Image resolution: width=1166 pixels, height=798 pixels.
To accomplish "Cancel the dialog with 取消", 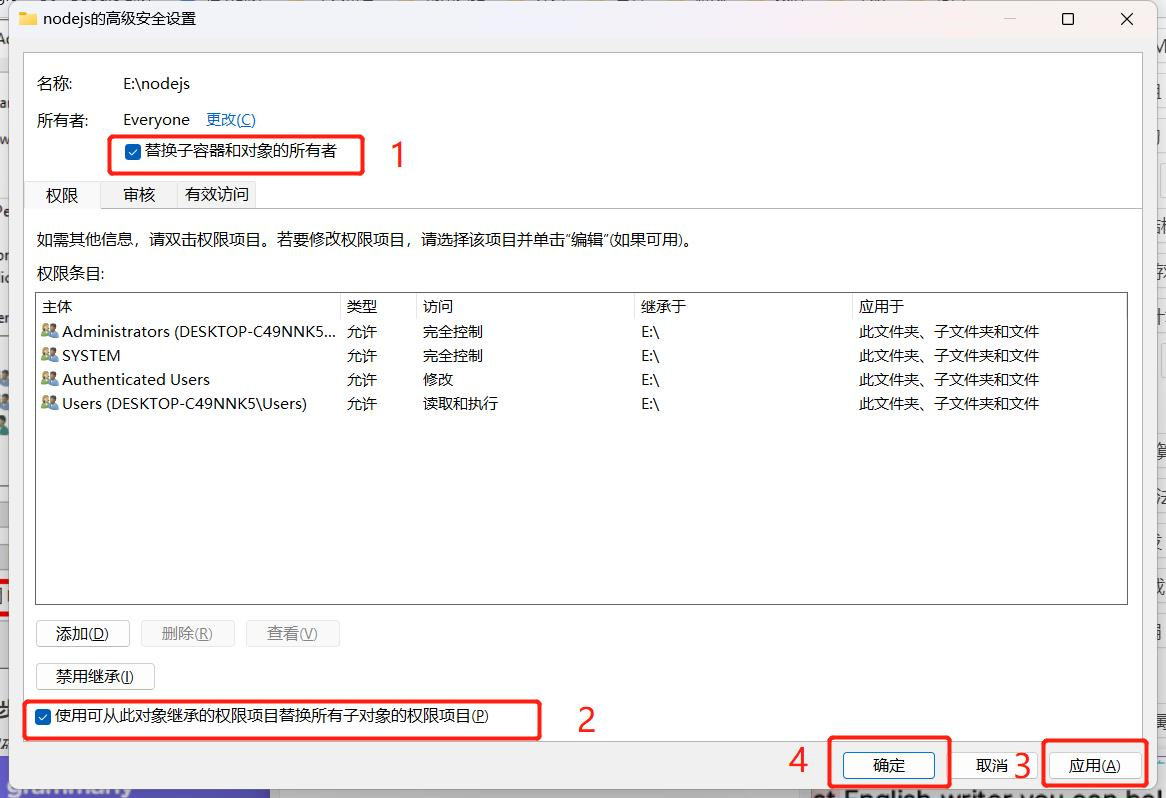I will click(992, 765).
